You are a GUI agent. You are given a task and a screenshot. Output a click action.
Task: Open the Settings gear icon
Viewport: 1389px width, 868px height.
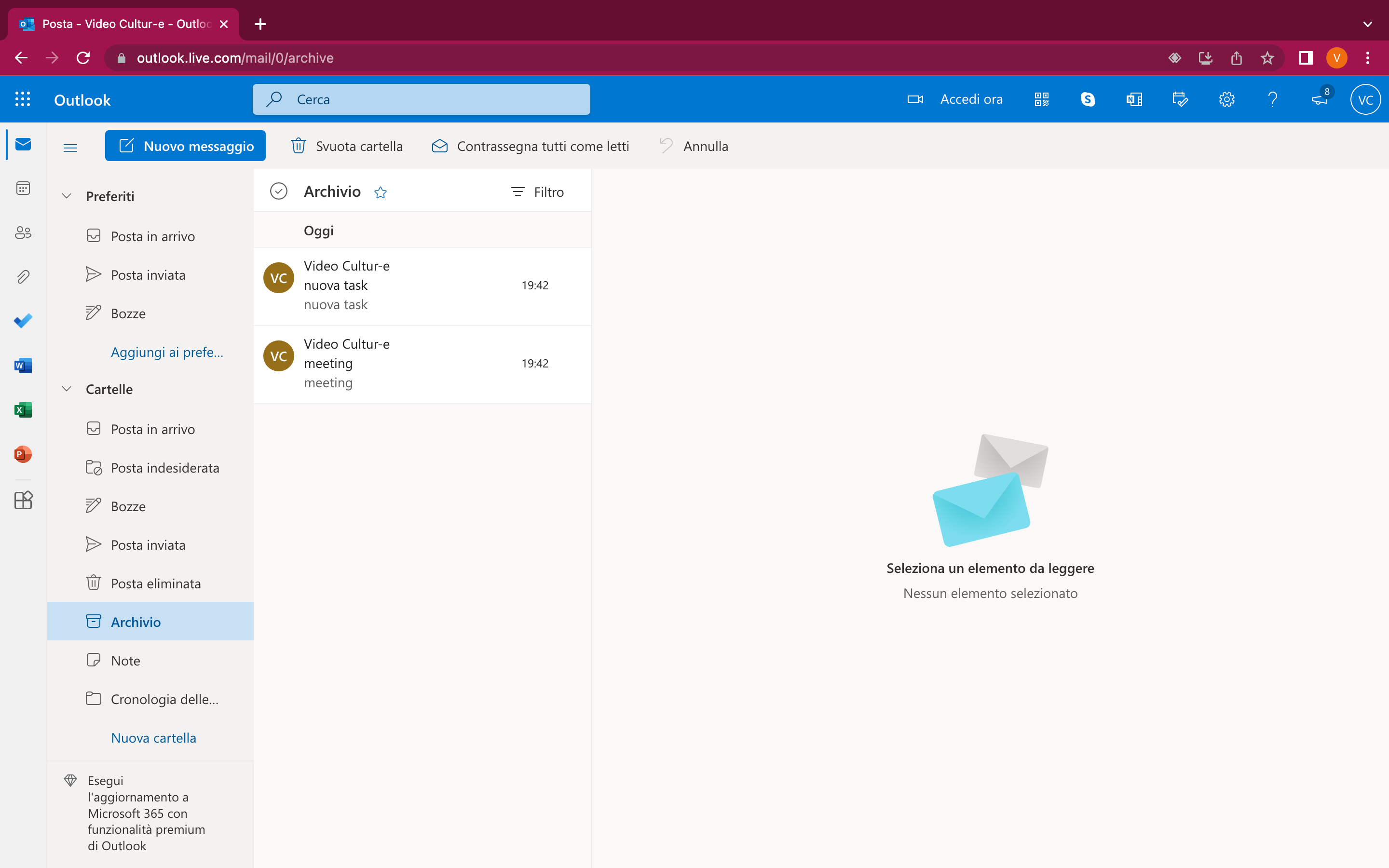coord(1227,99)
